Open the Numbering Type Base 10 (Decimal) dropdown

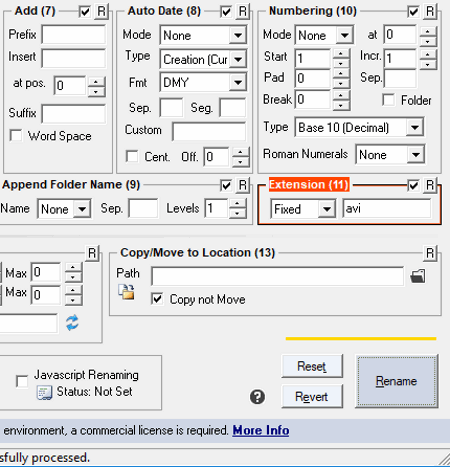359,127
